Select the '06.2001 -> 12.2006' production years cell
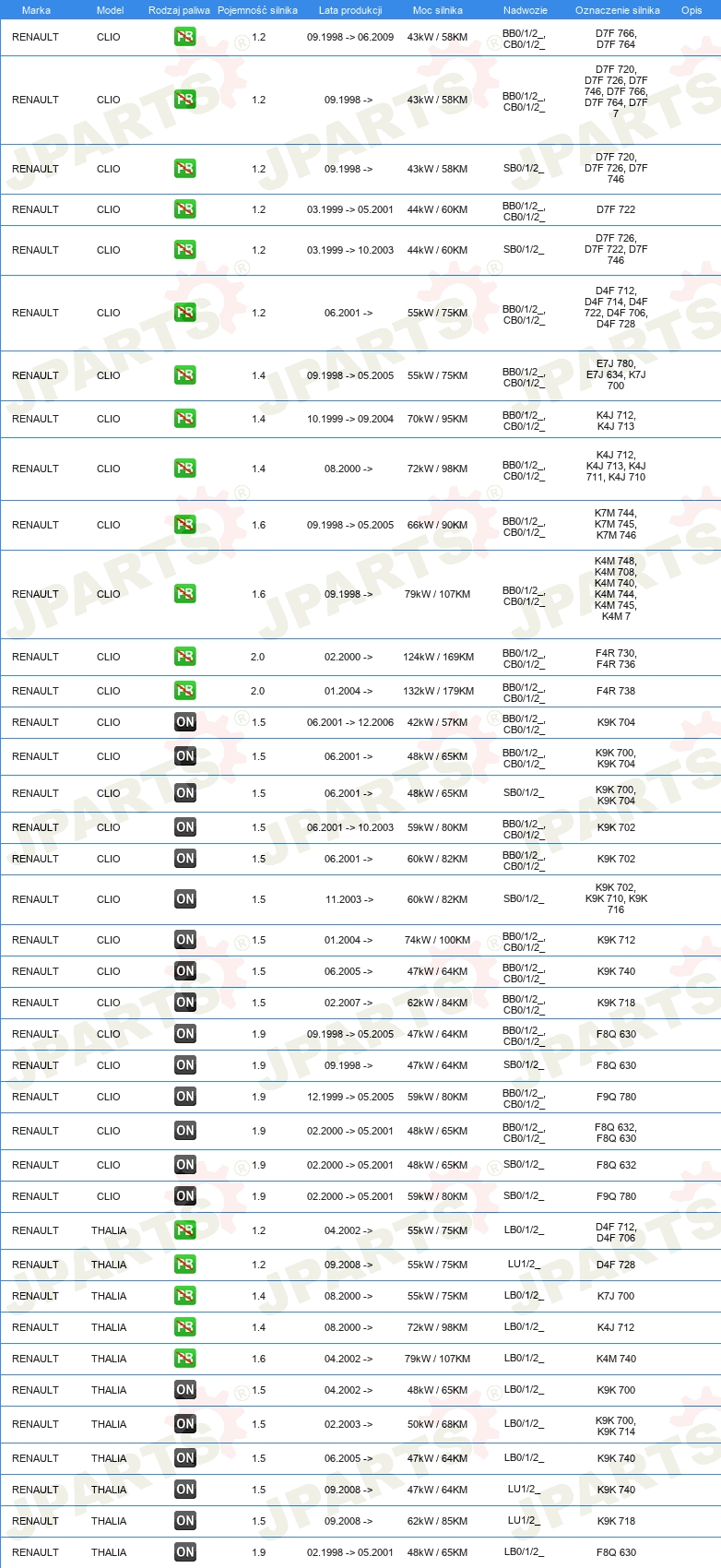Viewport: 721px width, 1568px height. tap(350, 722)
